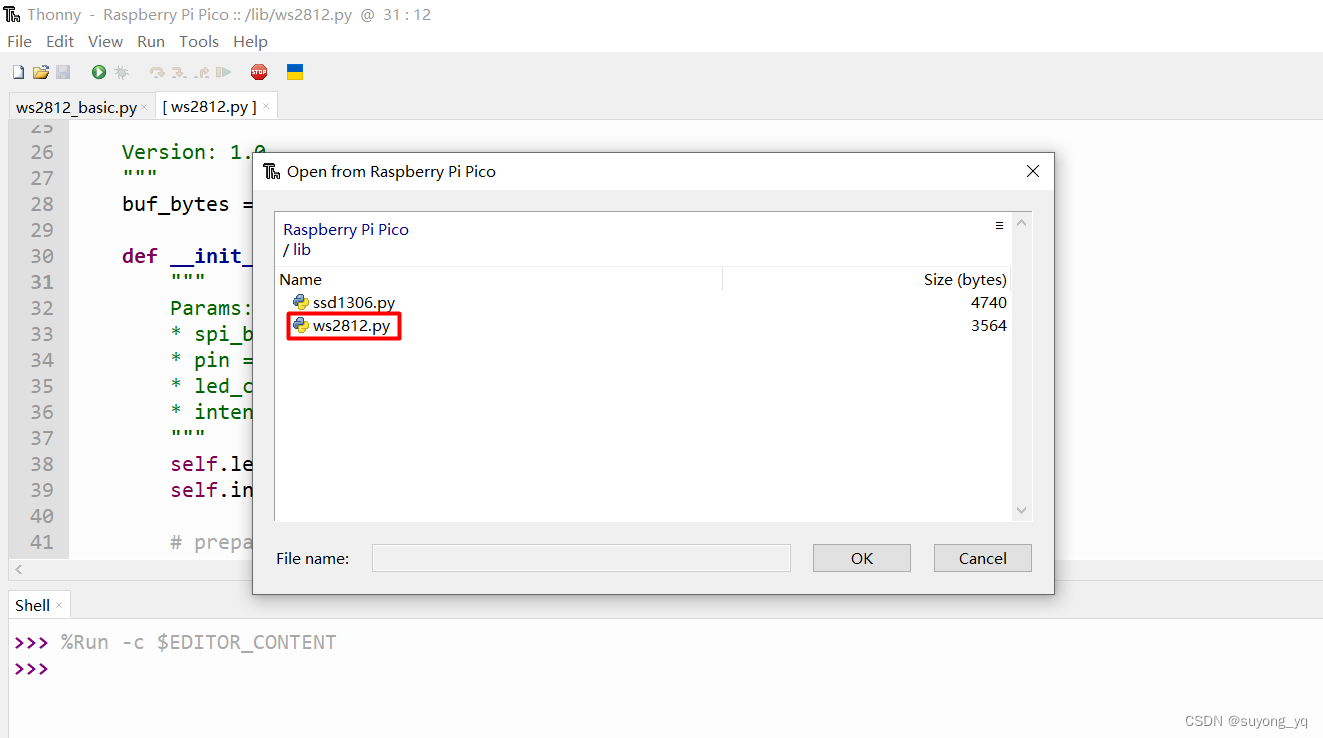This screenshot has height=738, width=1323.
Task: Close the ws2812.py editor tab
Action: [266, 107]
